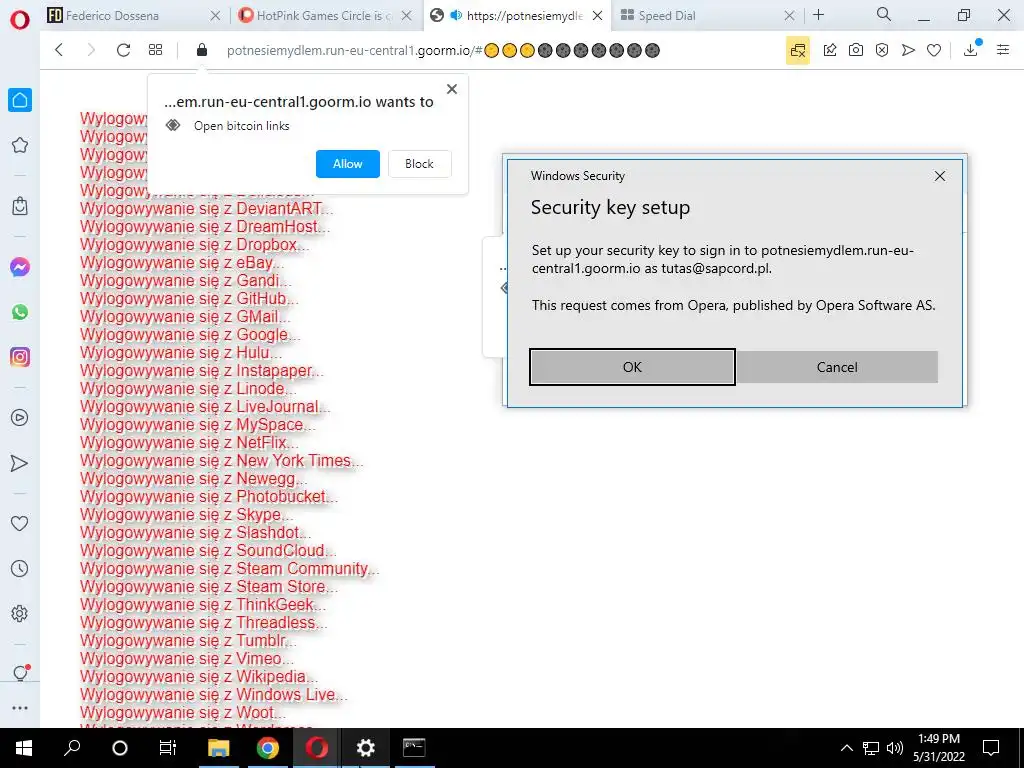
Task: Click 'Wylogowywanie się z Tumblr...' text
Action: [x=188, y=641]
